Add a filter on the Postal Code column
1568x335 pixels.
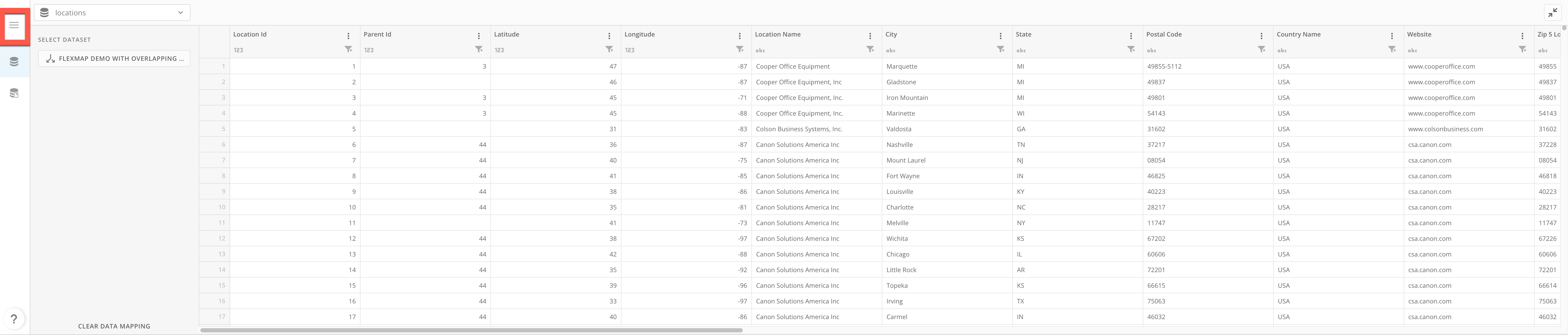click(x=1261, y=49)
